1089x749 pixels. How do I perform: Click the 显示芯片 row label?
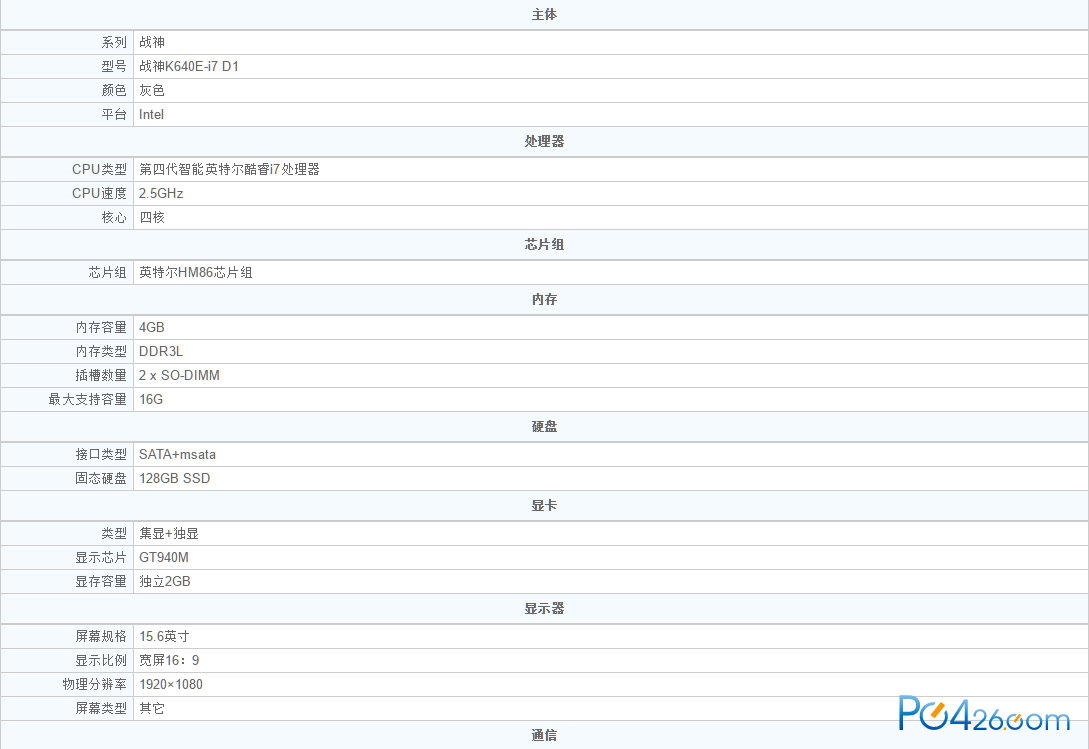coord(101,557)
